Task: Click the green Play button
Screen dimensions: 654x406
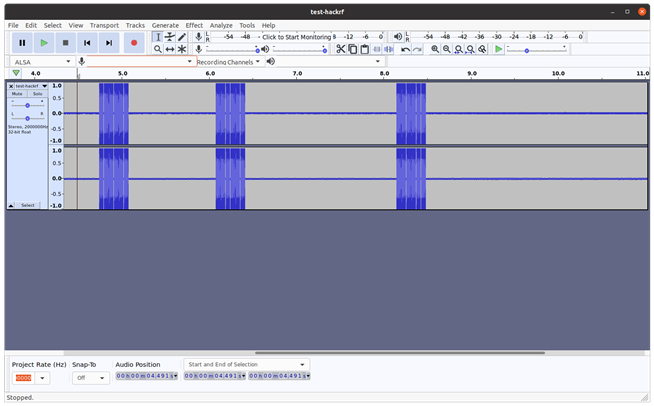Action: click(44, 43)
